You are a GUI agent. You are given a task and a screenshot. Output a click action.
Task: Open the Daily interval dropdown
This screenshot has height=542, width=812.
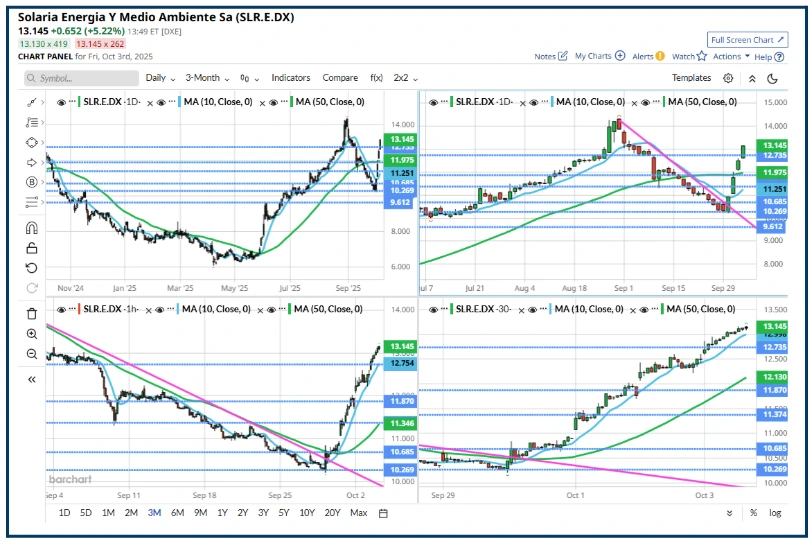(x=160, y=78)
